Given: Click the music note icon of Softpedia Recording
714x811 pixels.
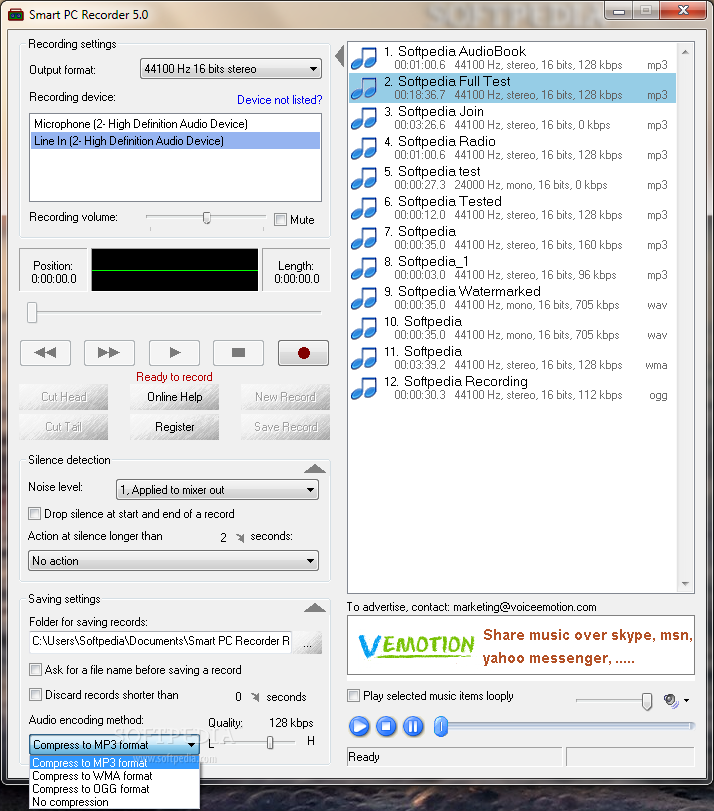Looking at the screenshot, I should point(364,388).
